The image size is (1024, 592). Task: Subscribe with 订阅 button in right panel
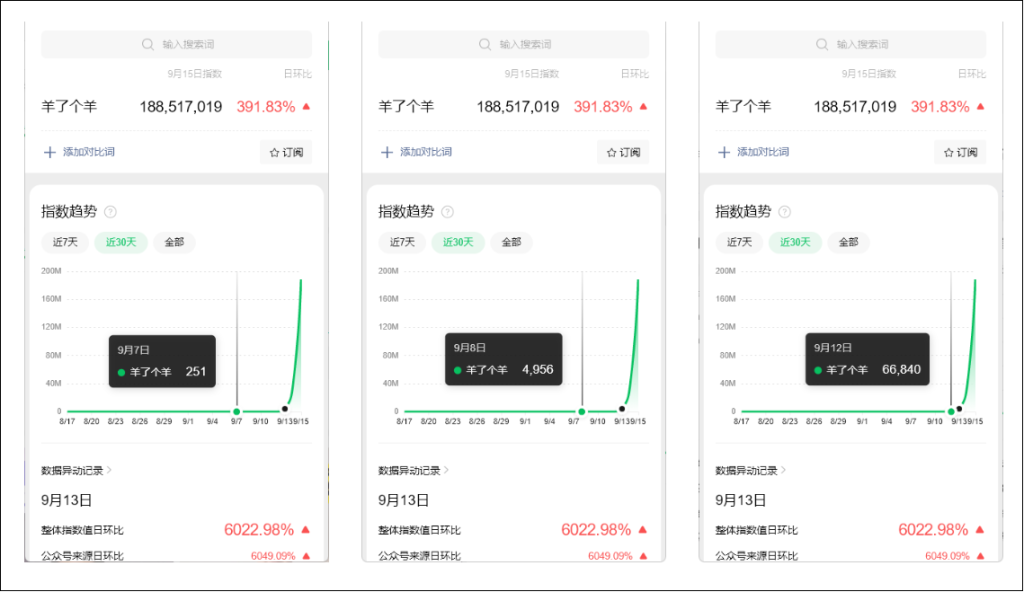(960, 152)
